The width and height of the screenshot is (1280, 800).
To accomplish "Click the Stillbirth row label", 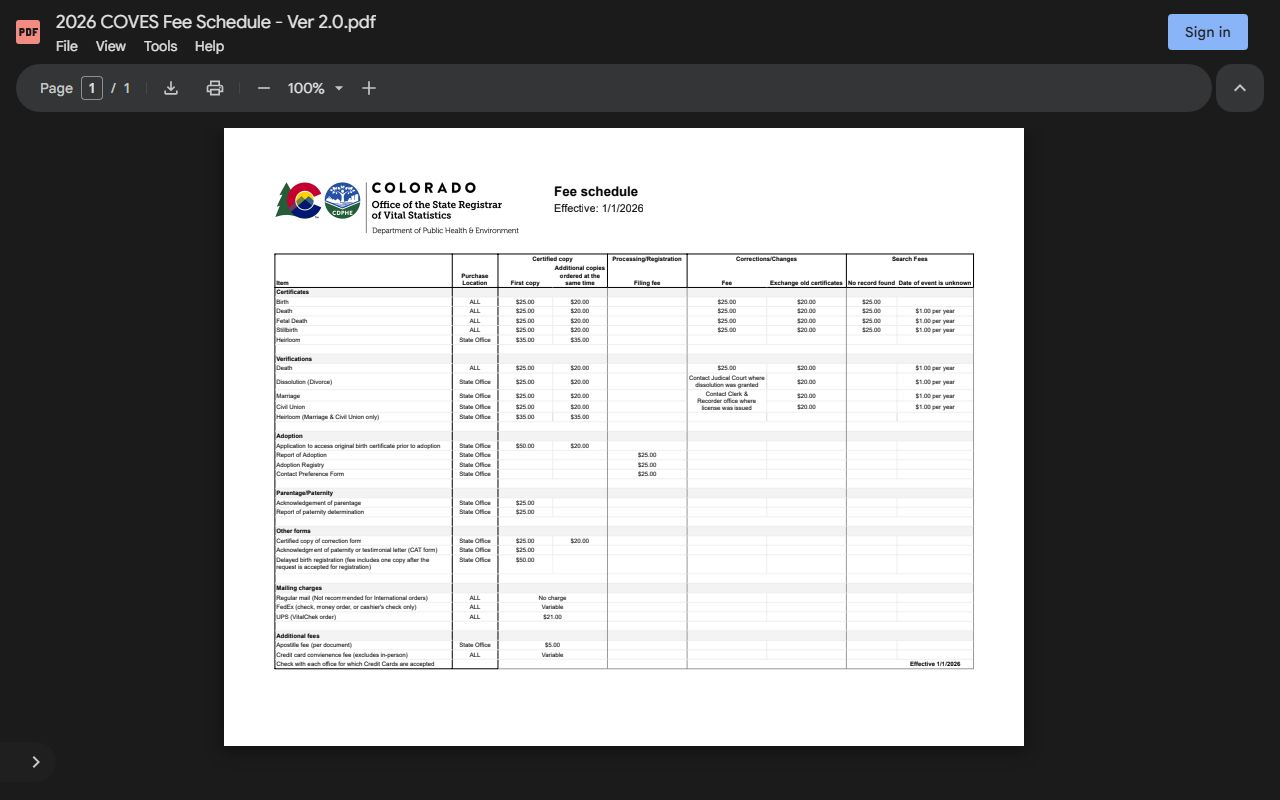I will tap(287, 330).
